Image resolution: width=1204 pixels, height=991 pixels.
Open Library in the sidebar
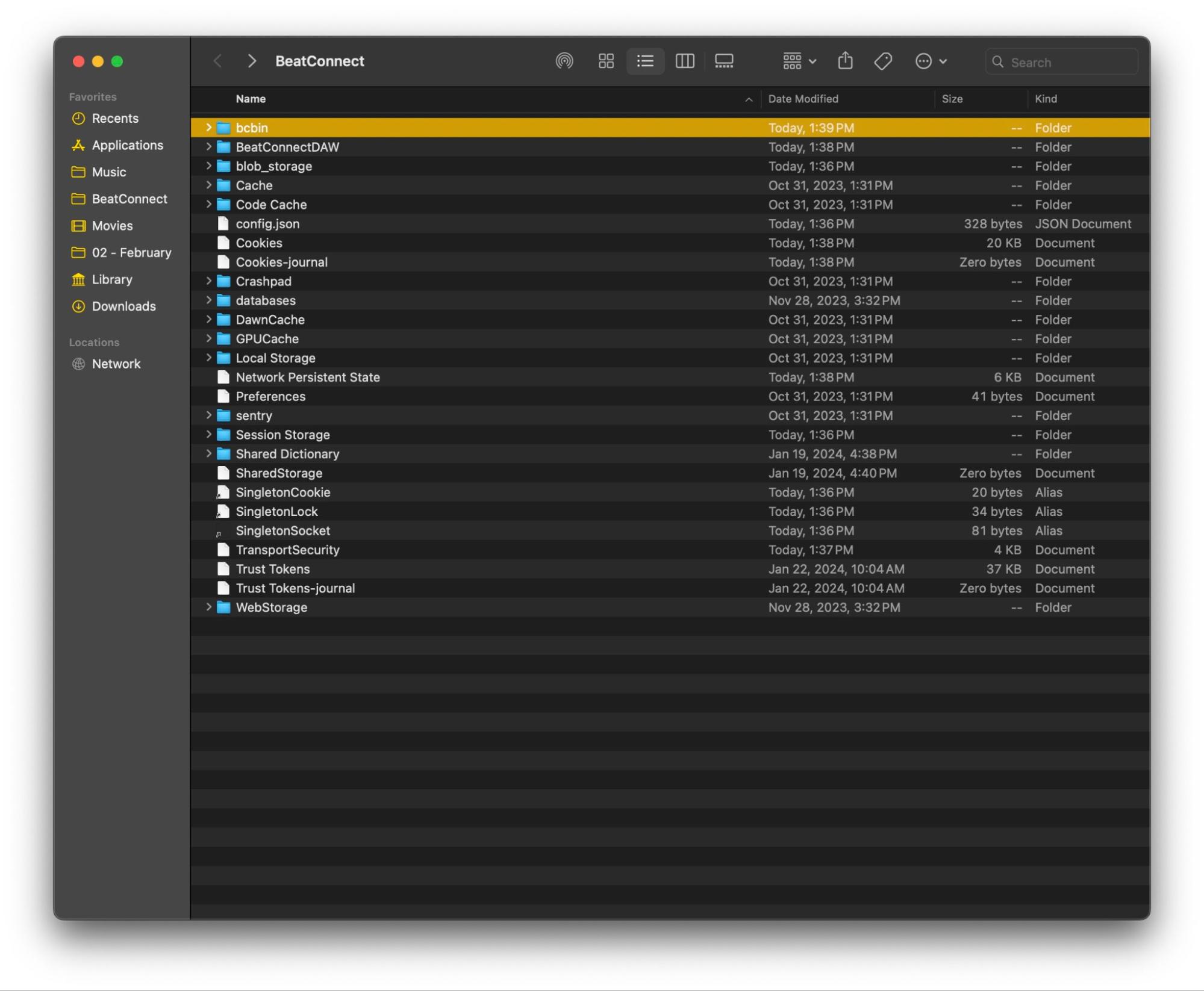101,280
